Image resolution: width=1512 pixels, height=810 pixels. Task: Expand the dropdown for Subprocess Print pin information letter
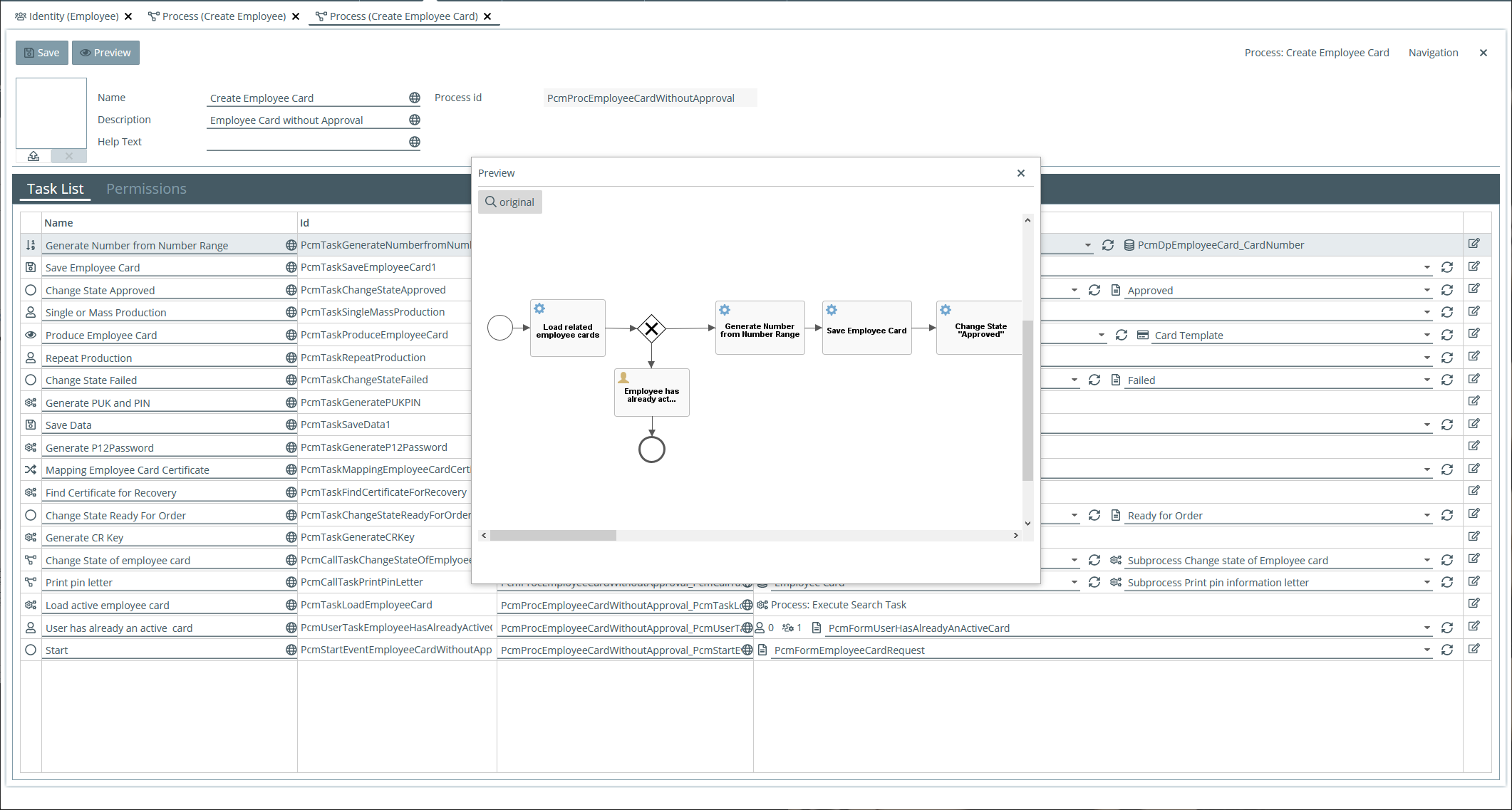tap(1427, 582)
